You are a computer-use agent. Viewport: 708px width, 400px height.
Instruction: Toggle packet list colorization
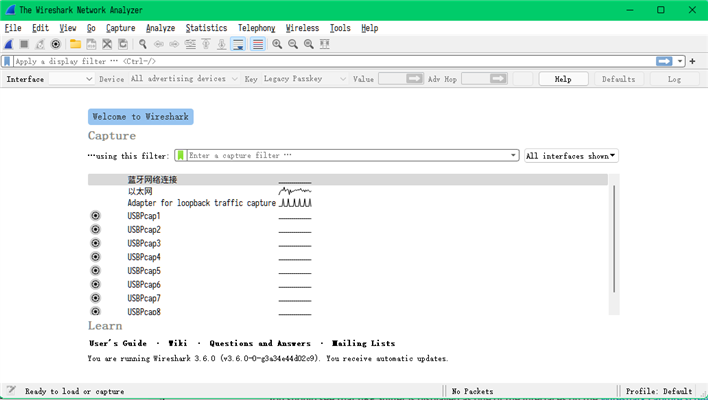point(258,44)
